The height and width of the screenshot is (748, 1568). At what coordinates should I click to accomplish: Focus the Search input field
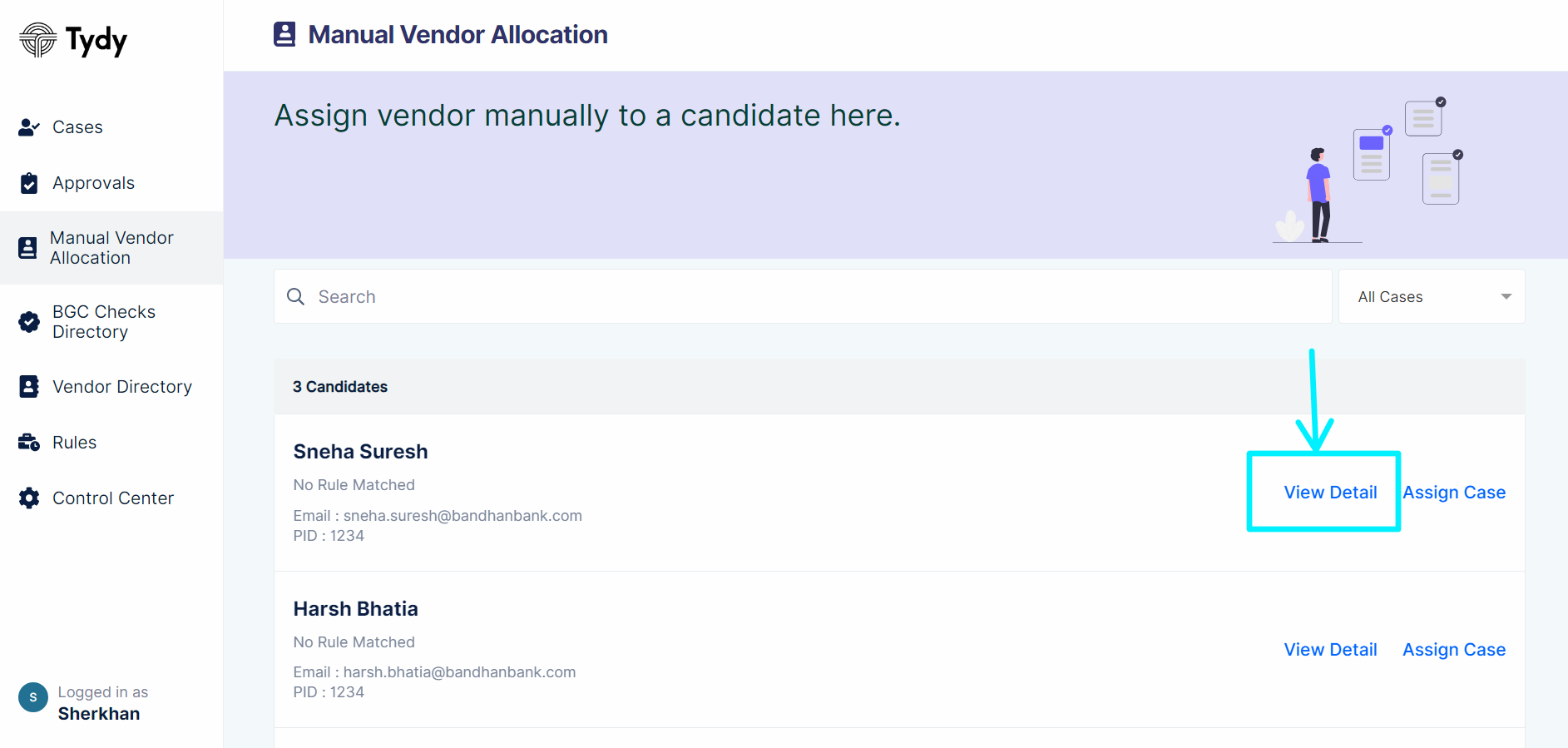(x=803, y=296)
